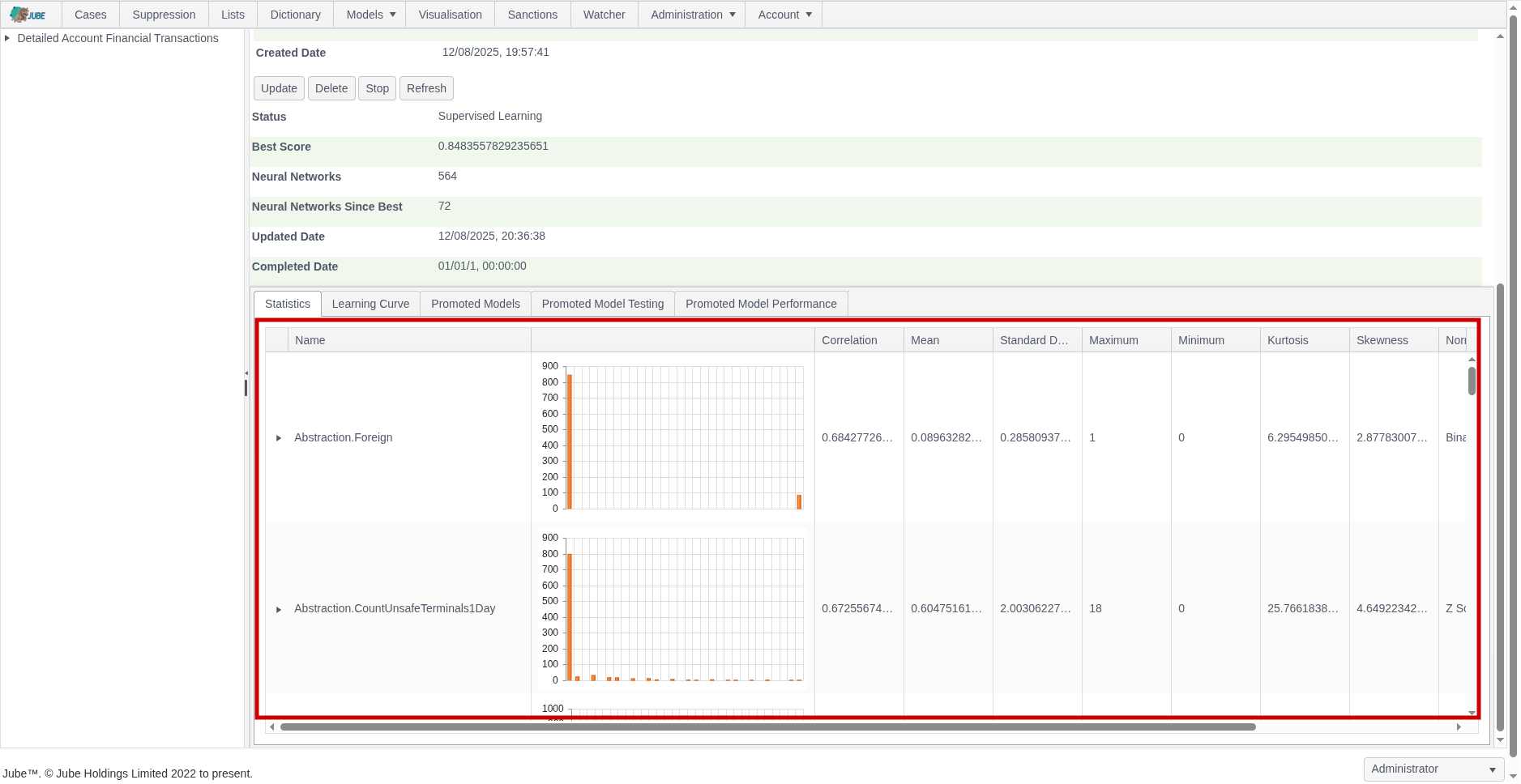Sort by the Skewness column header
Viewport: 1521px width, 784px height.
[1394, 340]
